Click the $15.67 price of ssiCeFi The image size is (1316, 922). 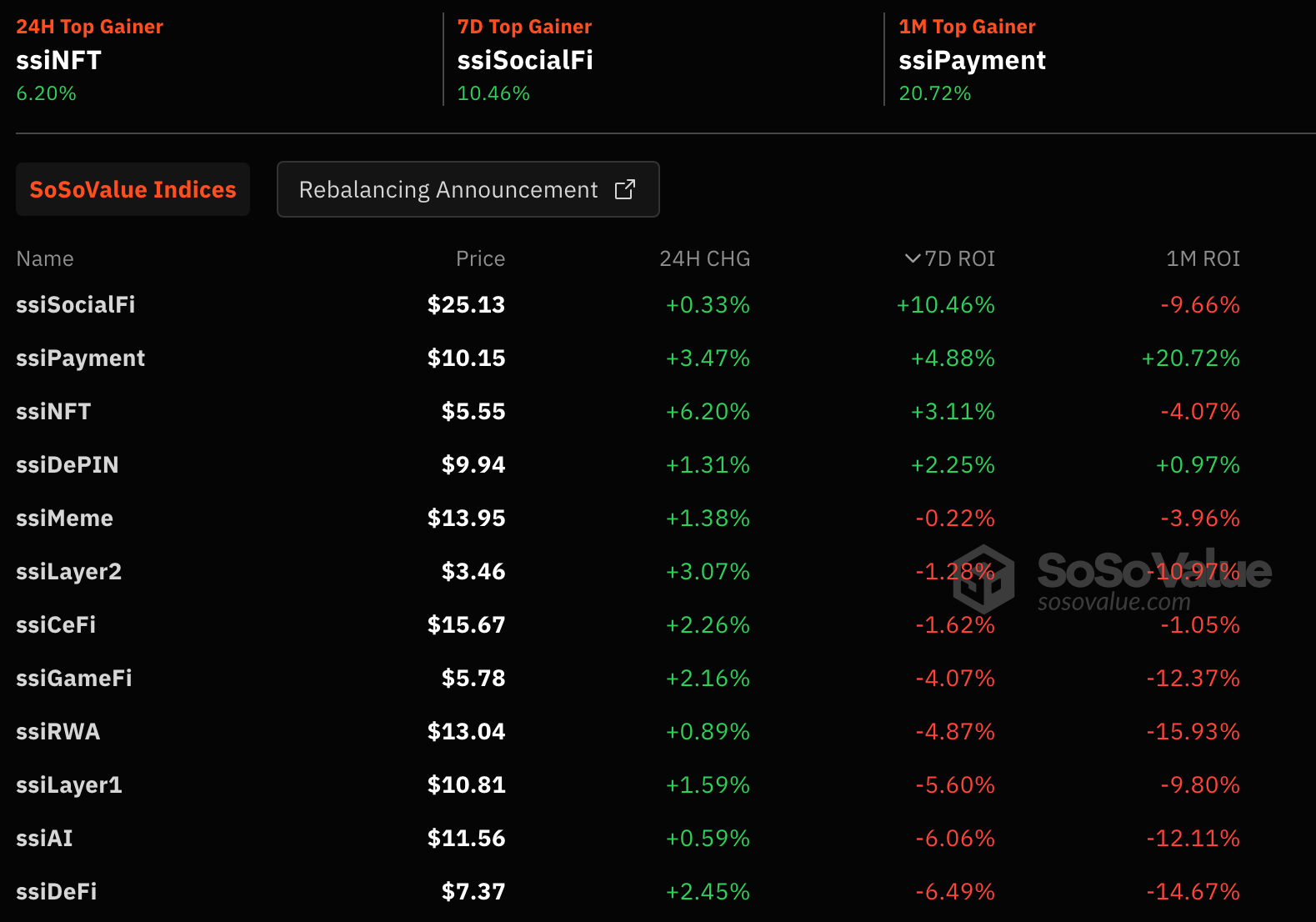pos(467,624)
